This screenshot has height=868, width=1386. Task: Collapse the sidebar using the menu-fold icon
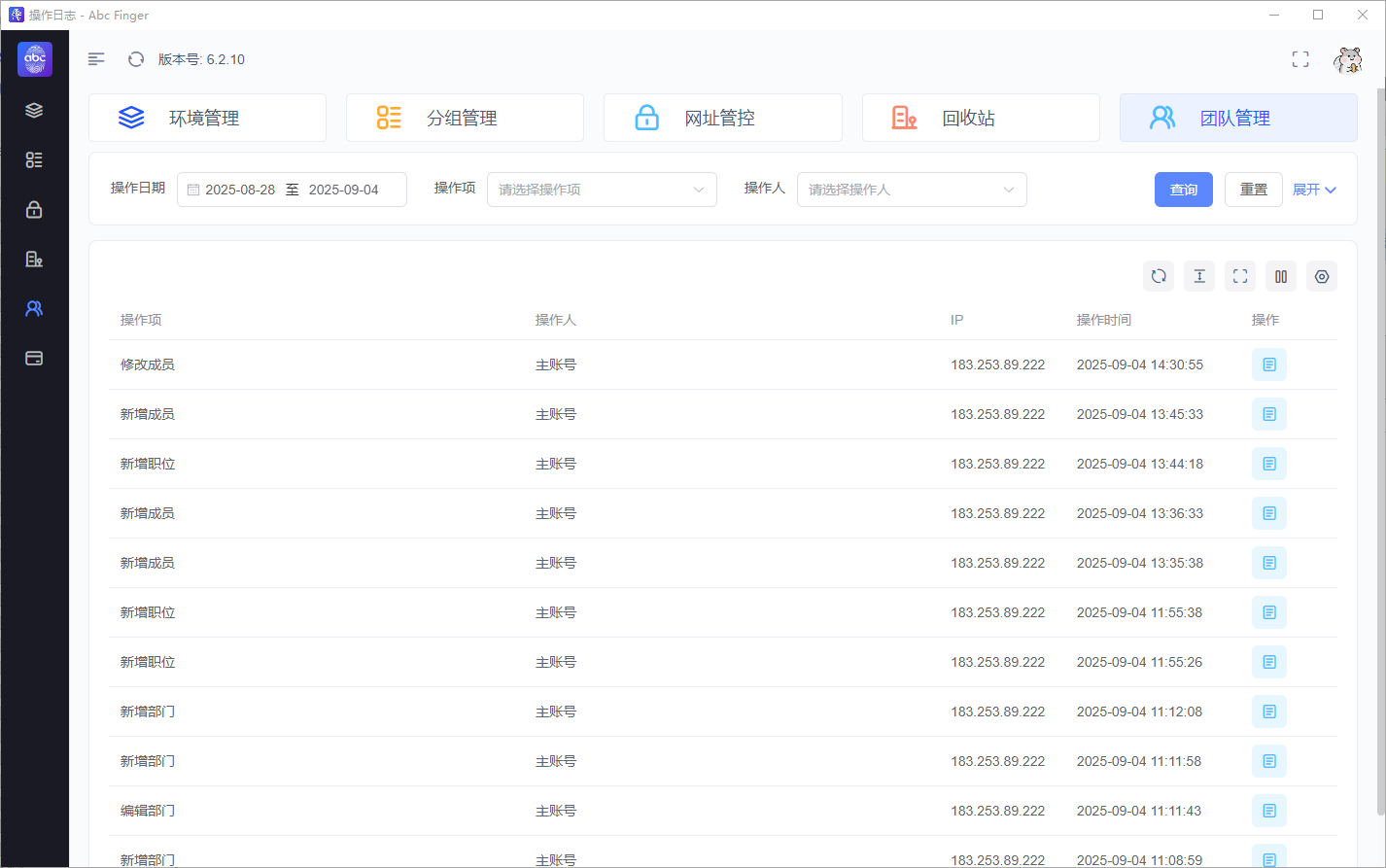tap(96, 59)
